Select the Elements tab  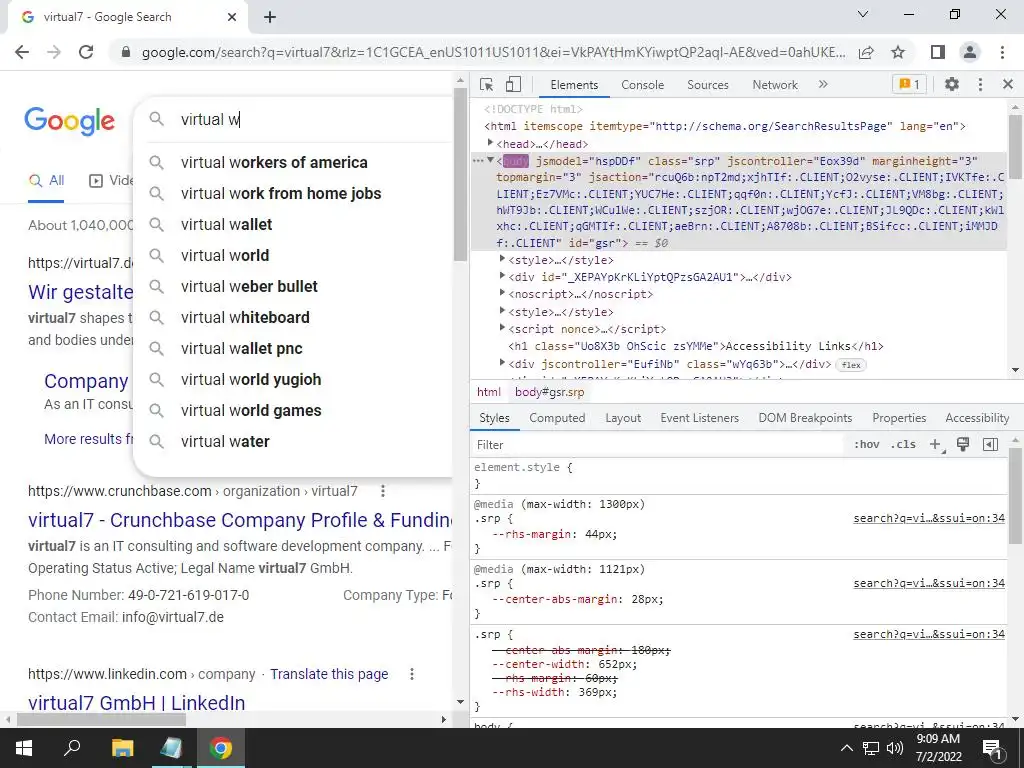574,85
